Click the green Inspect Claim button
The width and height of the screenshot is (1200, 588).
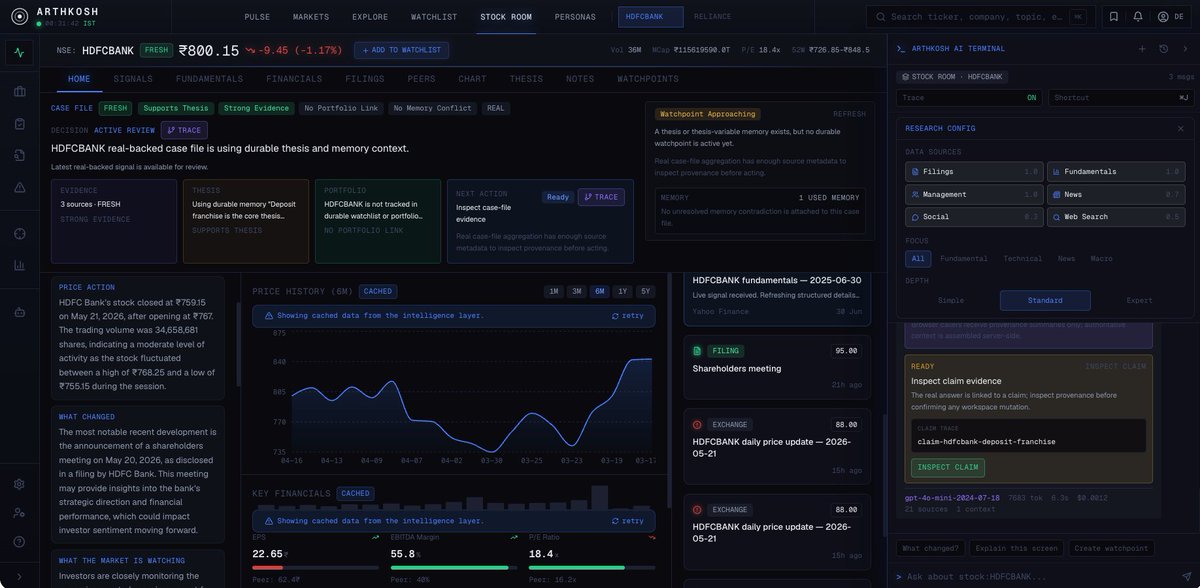[x=947, y=467]
